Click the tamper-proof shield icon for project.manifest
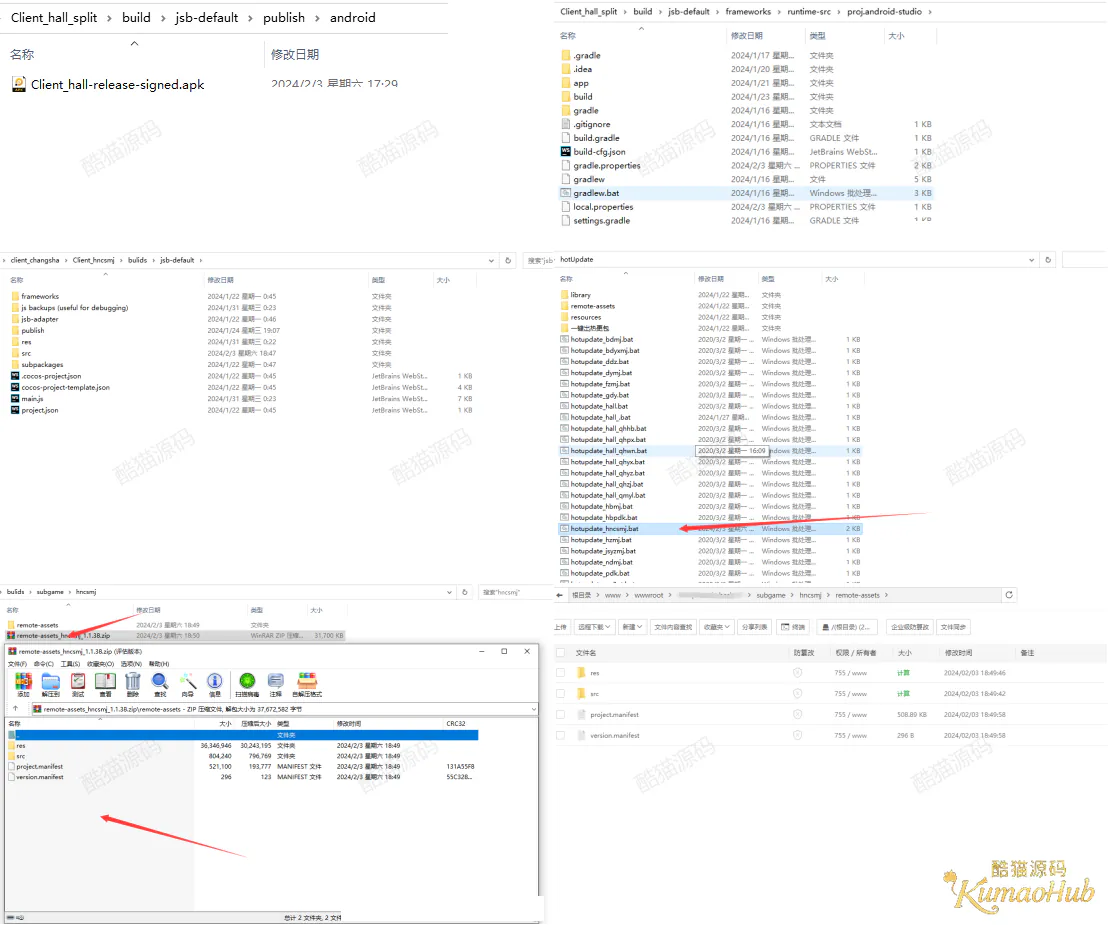The image size is (1108, 925). (798, 714)
